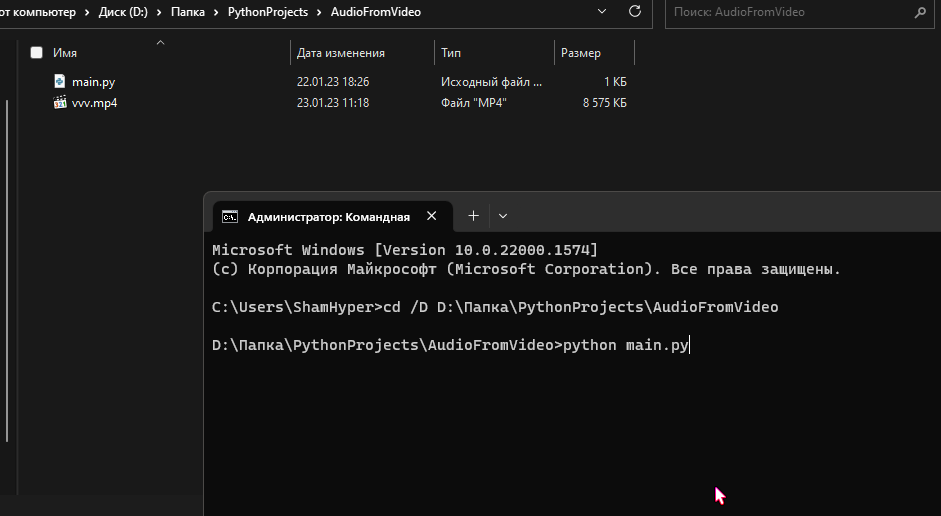The width and height of the screenshot is (941, 516).
Task: Open the terminal new-tab profile dropdown
Action: [503, 216]
